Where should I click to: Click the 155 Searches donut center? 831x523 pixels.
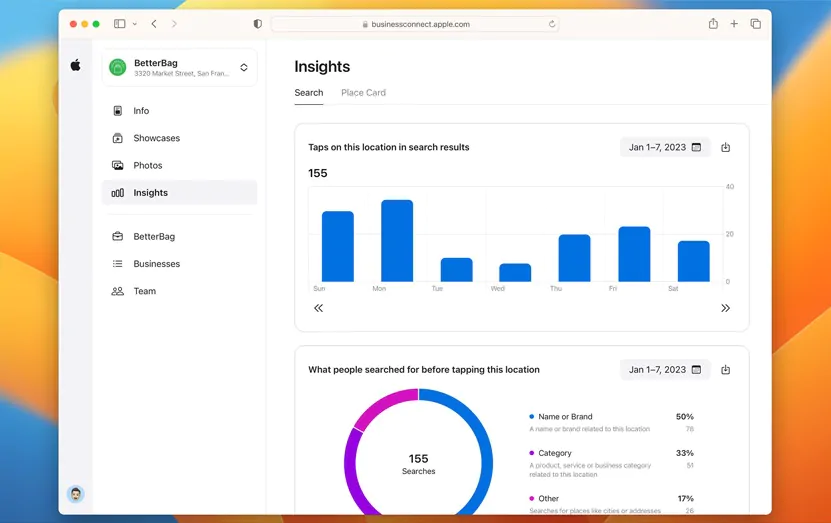(x=418, y=464)
